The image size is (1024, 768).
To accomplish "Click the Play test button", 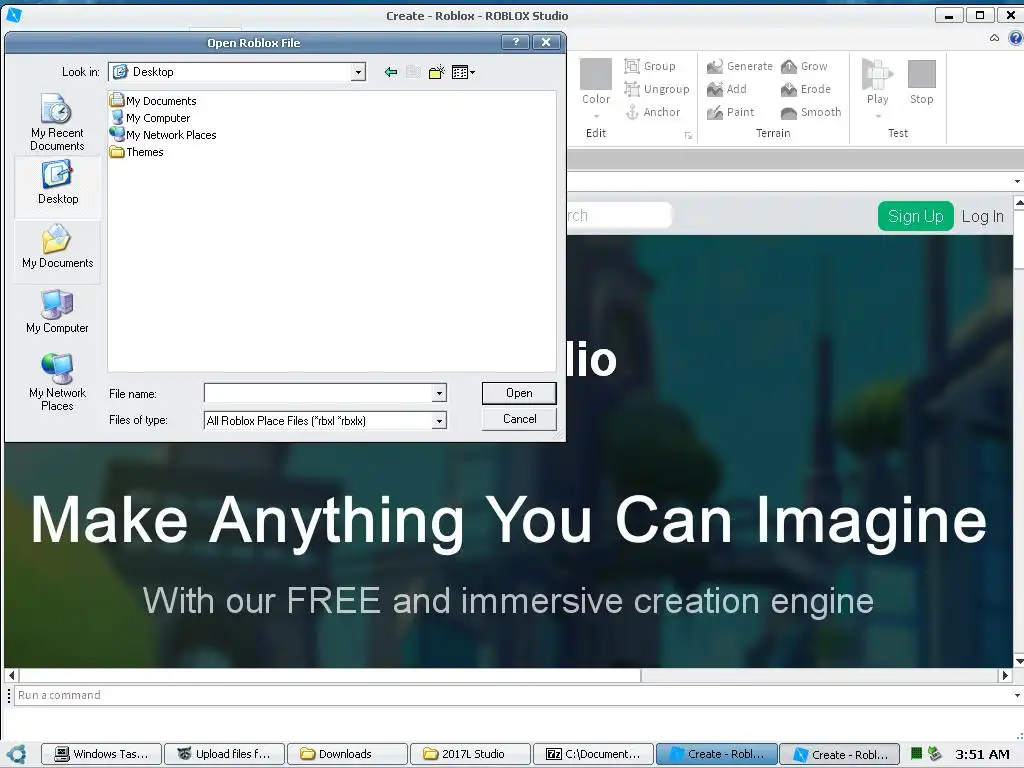I will [x=877, y=81].
